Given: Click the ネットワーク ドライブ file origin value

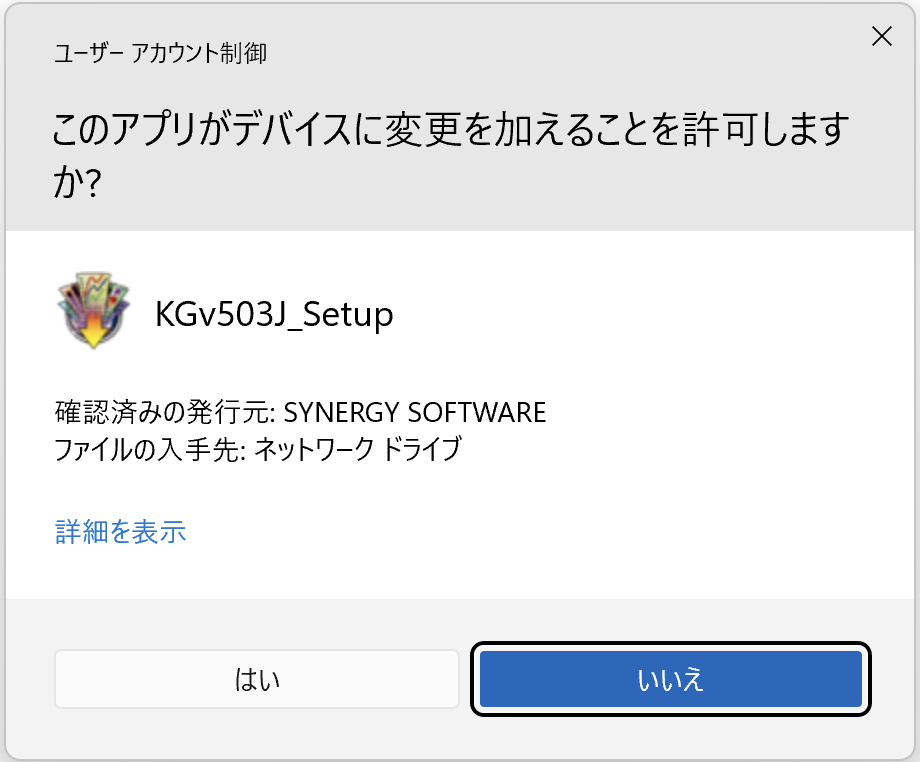Looking at the screenshot, I should click(x=357, y=449).
